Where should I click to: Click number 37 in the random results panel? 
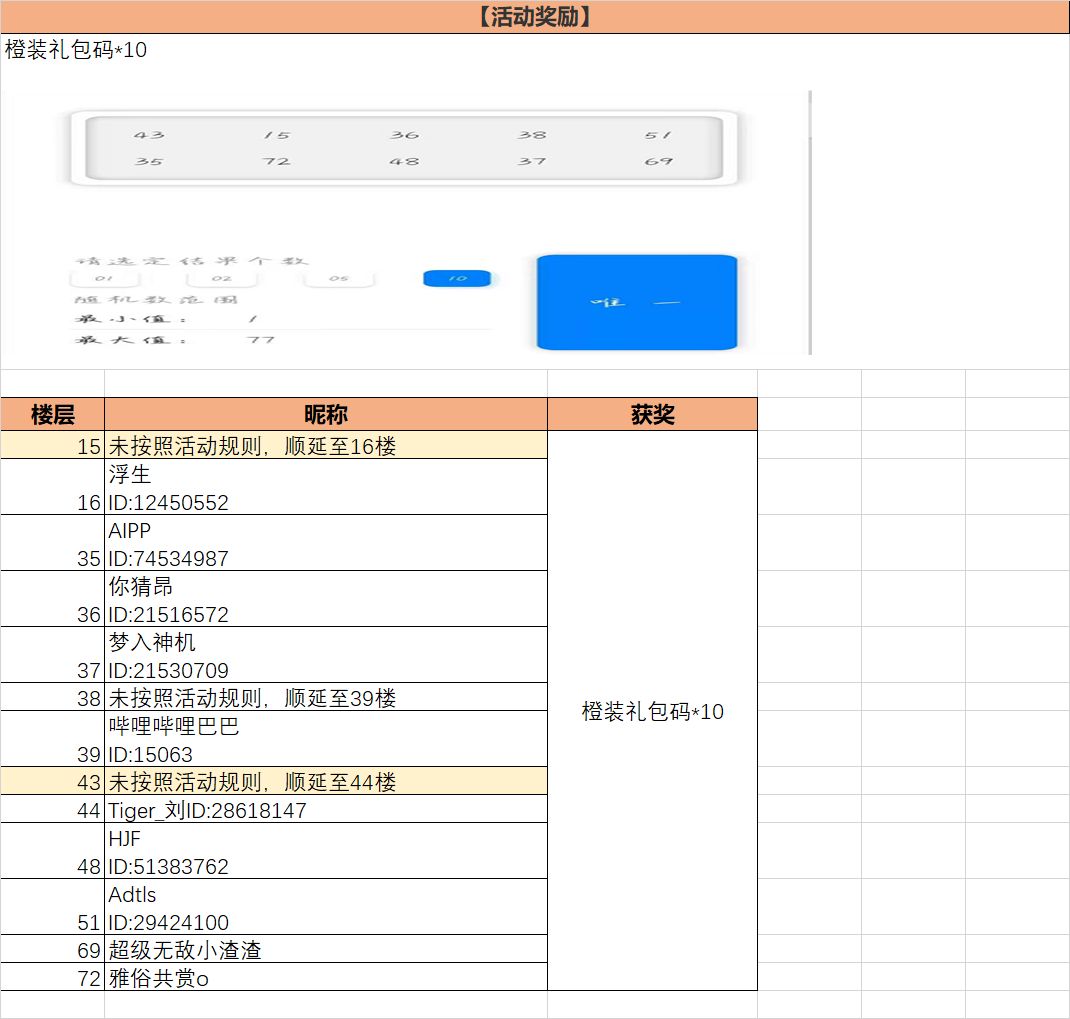click(532, 162)
